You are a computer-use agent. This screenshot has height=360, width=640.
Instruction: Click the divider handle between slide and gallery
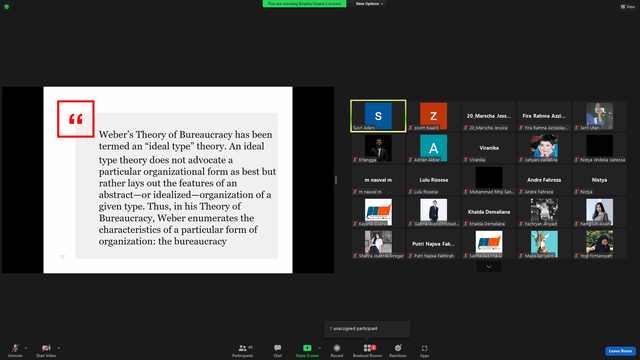(336, 180)
